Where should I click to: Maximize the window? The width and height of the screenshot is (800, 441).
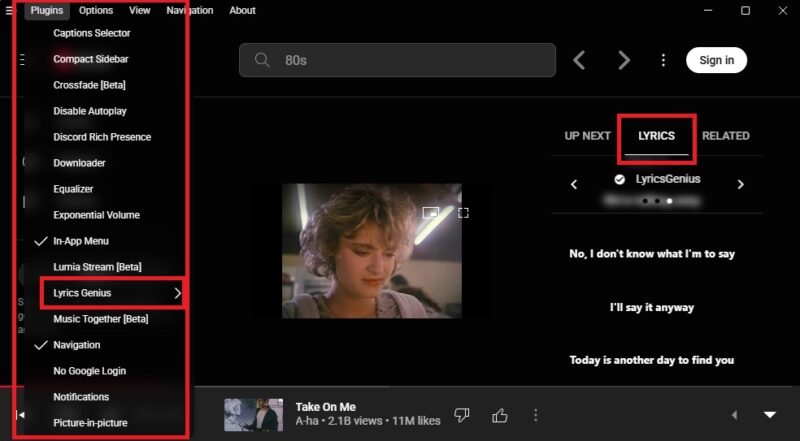point(745,10)
